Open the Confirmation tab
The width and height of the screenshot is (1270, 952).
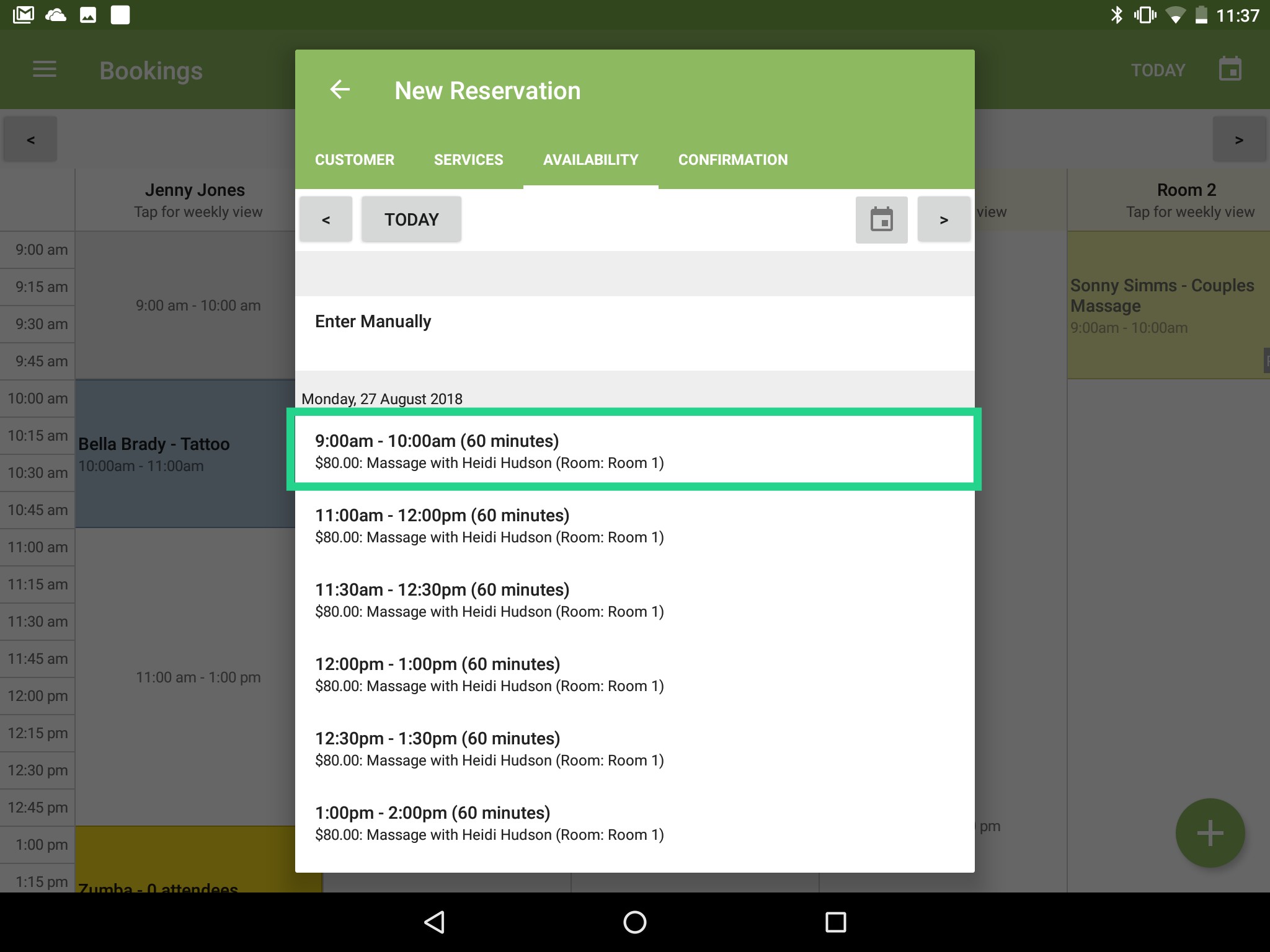[733, 159]
